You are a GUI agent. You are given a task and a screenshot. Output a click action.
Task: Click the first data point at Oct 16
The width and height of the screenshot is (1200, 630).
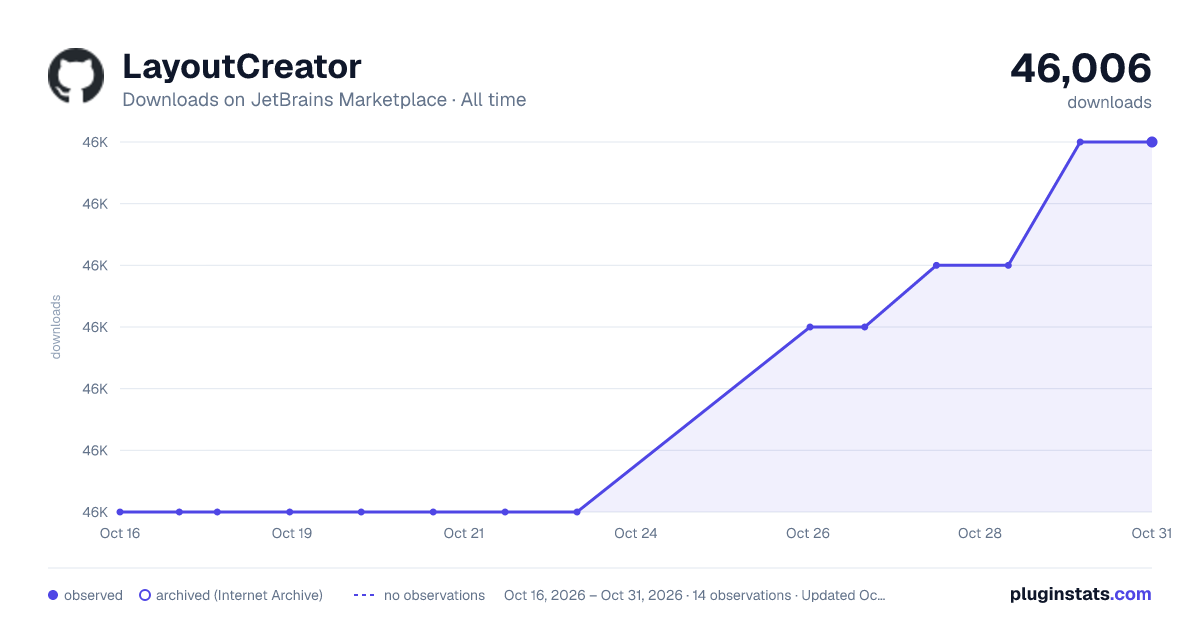pyautogui.click(x=120, y=512)
